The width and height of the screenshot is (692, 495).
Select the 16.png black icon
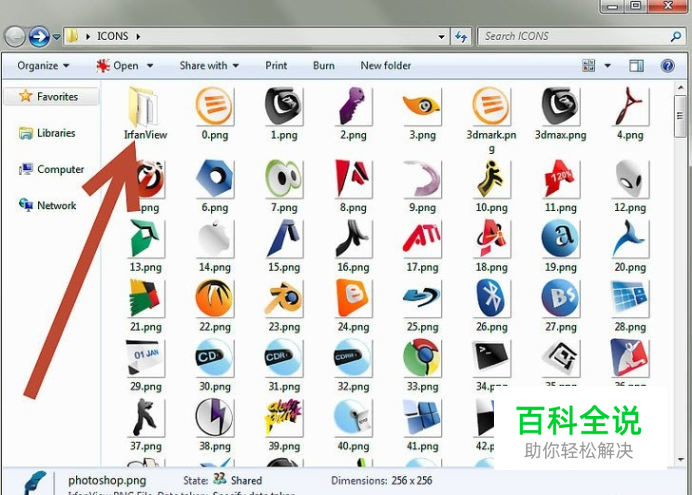point(353,238)
